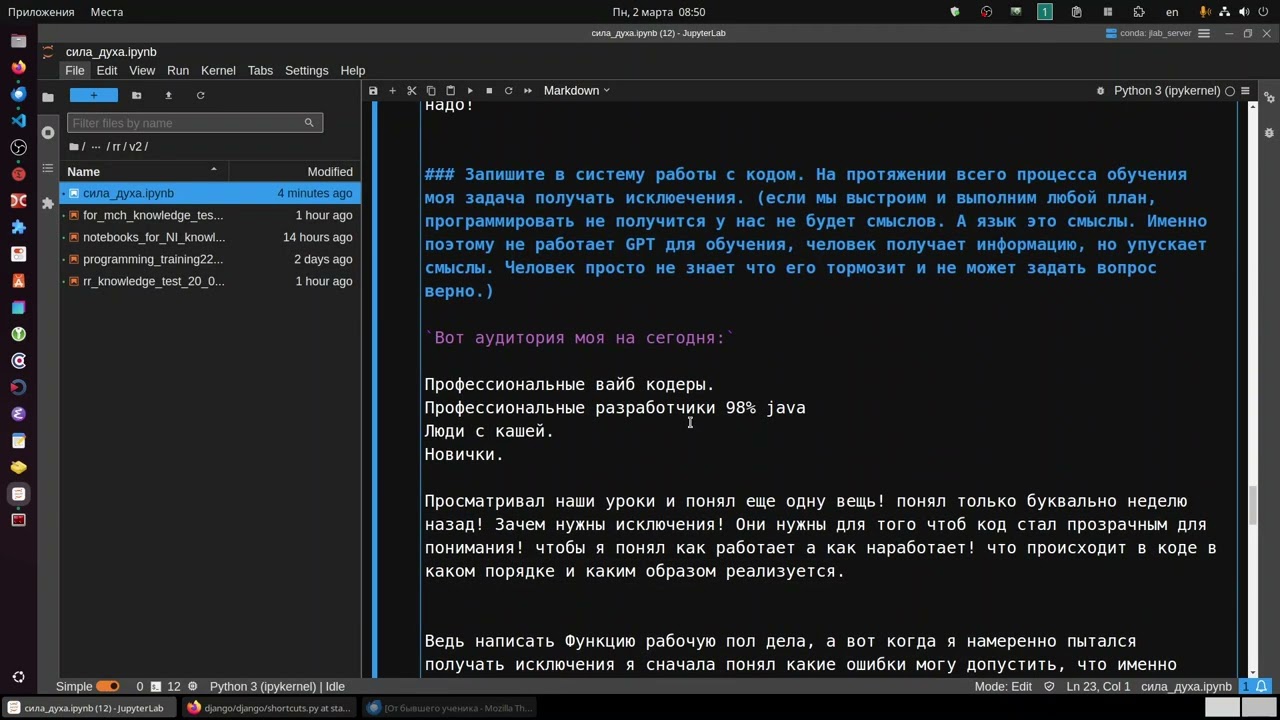
Task: Select the rr_knowledge_test_20_0... notebook
Action: tap(210, 281)
